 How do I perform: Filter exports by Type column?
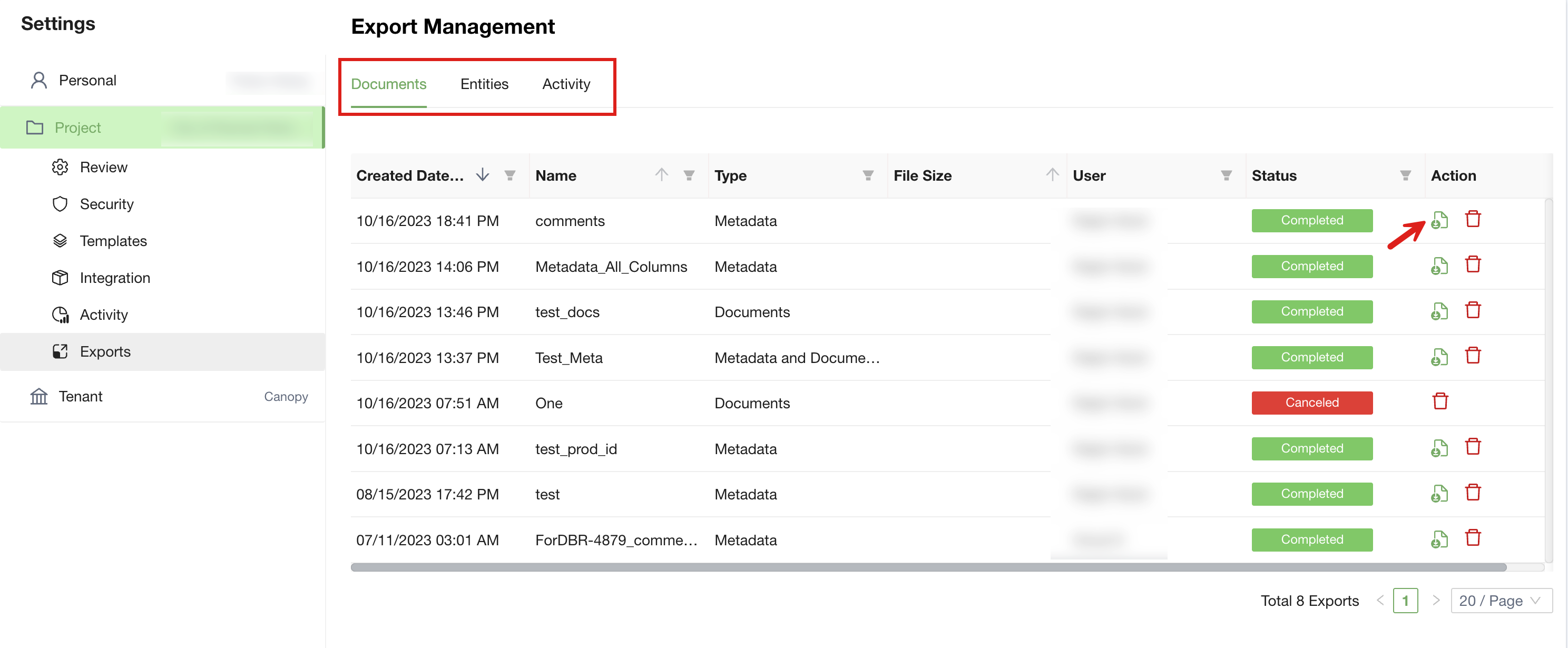867,175
